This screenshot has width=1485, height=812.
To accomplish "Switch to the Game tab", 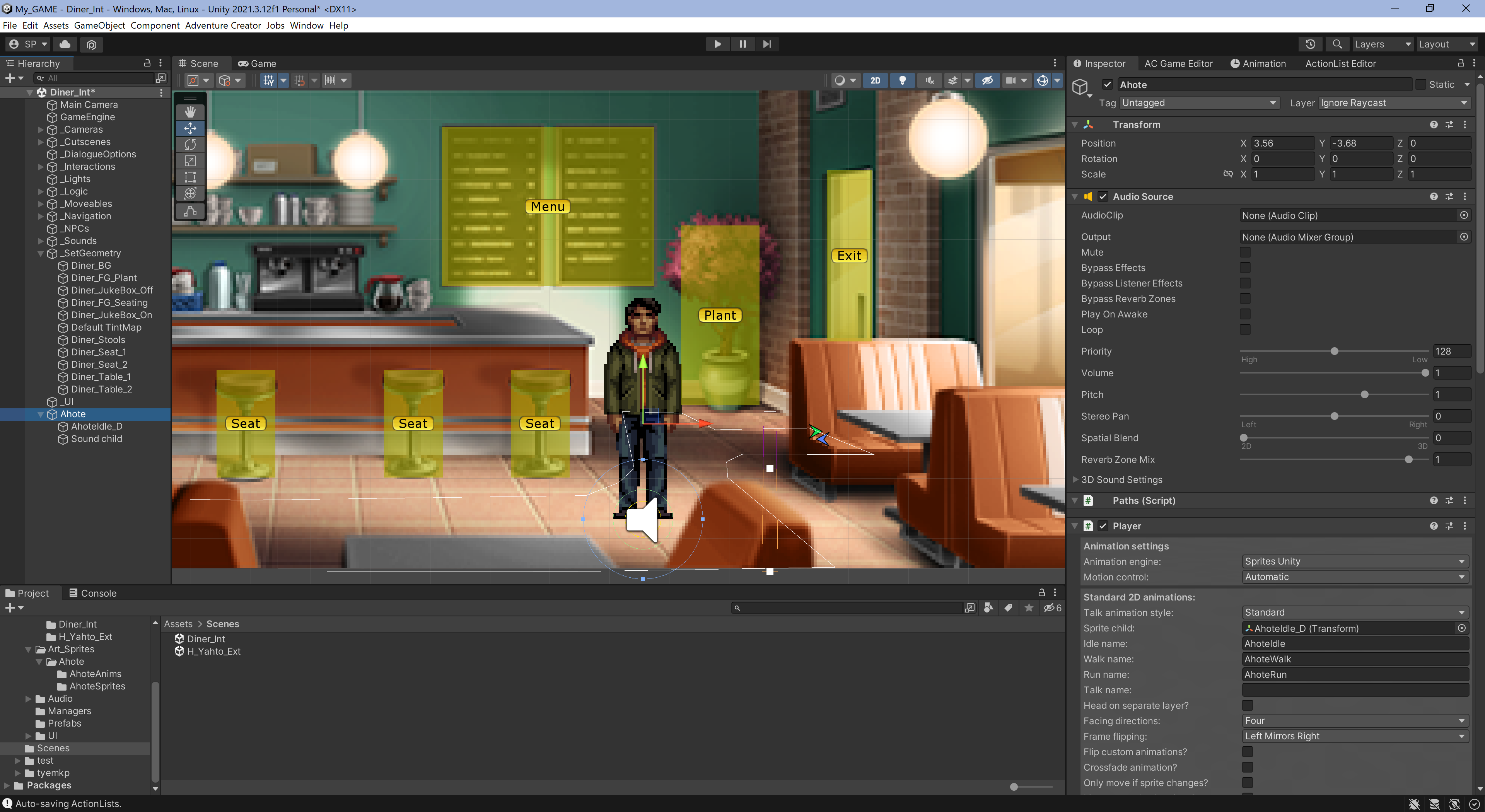I will (x=257, y=63).
